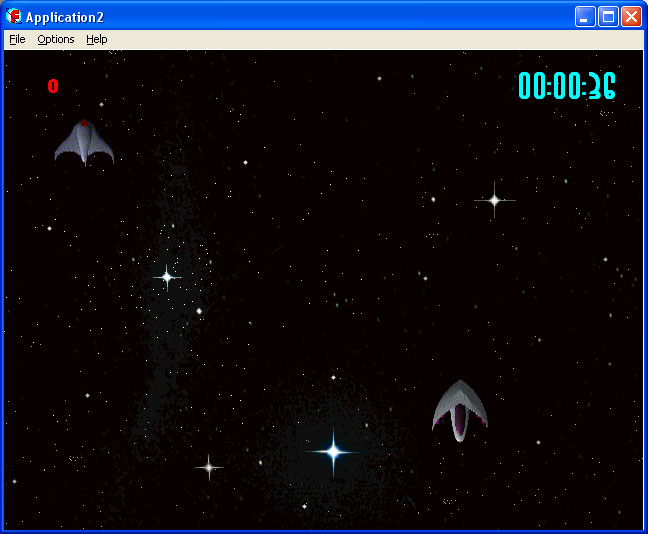The height and width of the screenshot is (534, 648).
Task: Minimize the Application2 window
Action: (585, 17)
